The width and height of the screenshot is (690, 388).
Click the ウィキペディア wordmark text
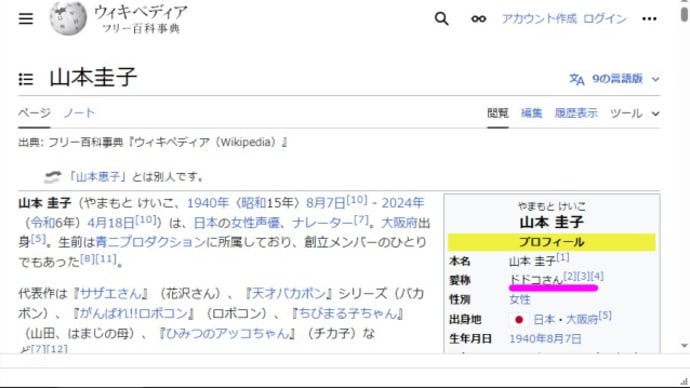pos(141,12)
